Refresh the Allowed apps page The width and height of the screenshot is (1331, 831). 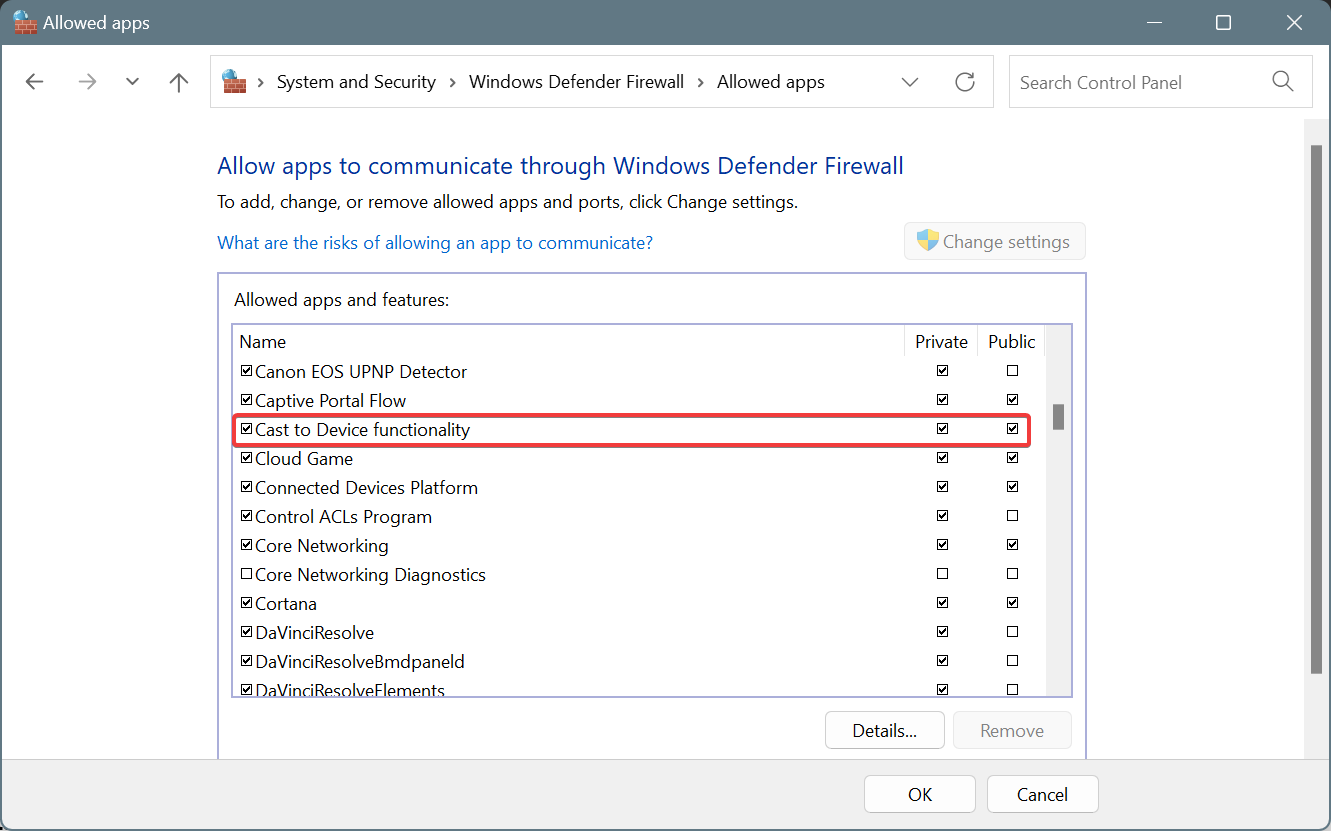965,82
